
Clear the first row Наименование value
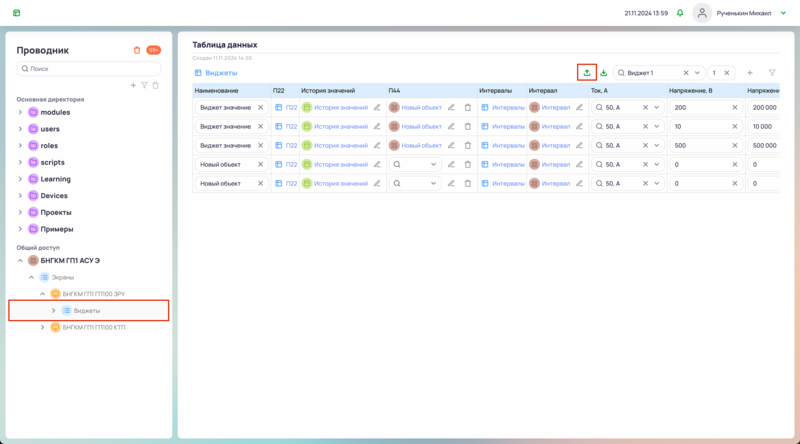click(x=261, y=107)
